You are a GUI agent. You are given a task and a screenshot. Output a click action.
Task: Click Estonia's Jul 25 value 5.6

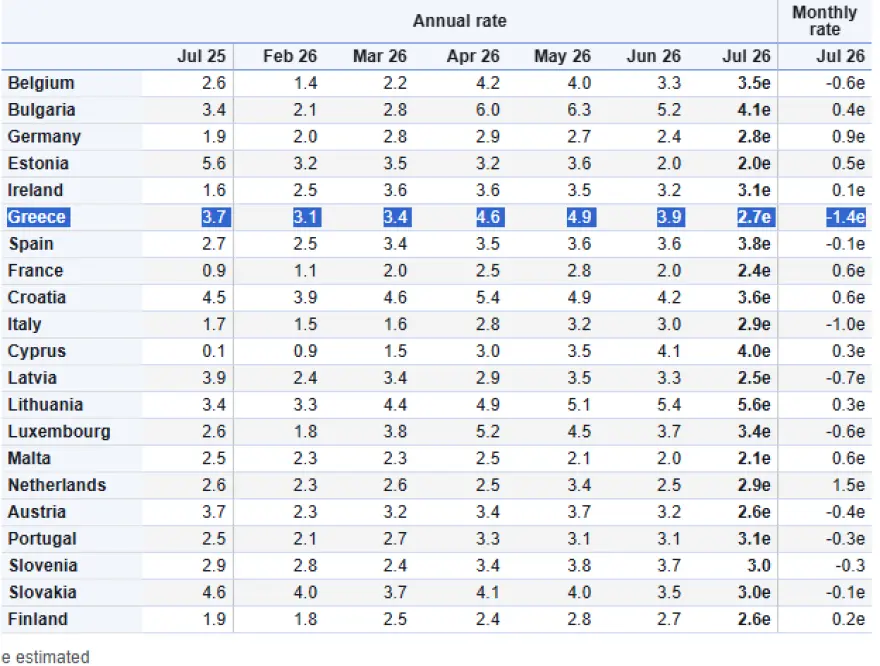pyautogui.click(x=214, y=163)
